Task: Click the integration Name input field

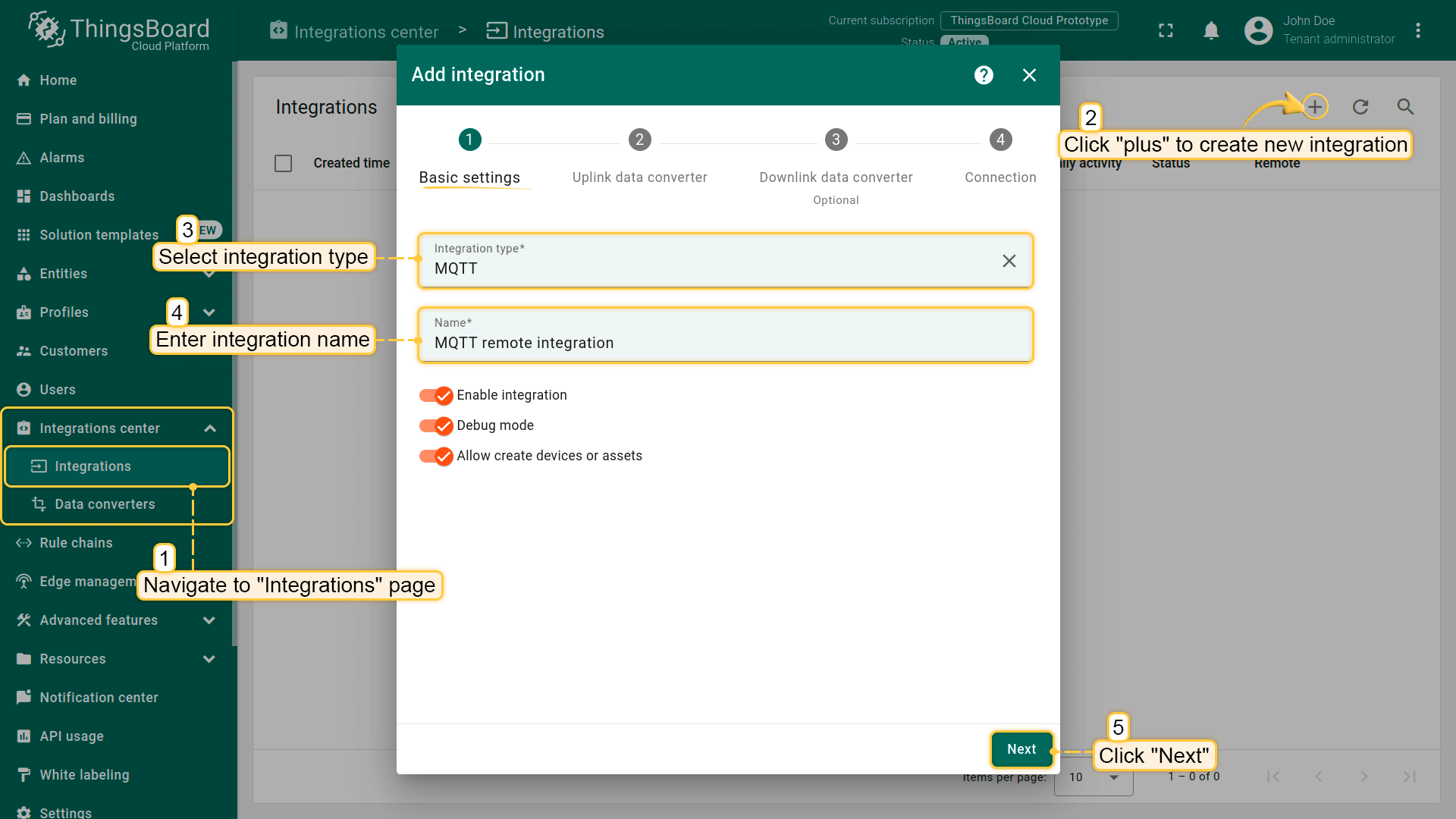Action: coord(724,343)
